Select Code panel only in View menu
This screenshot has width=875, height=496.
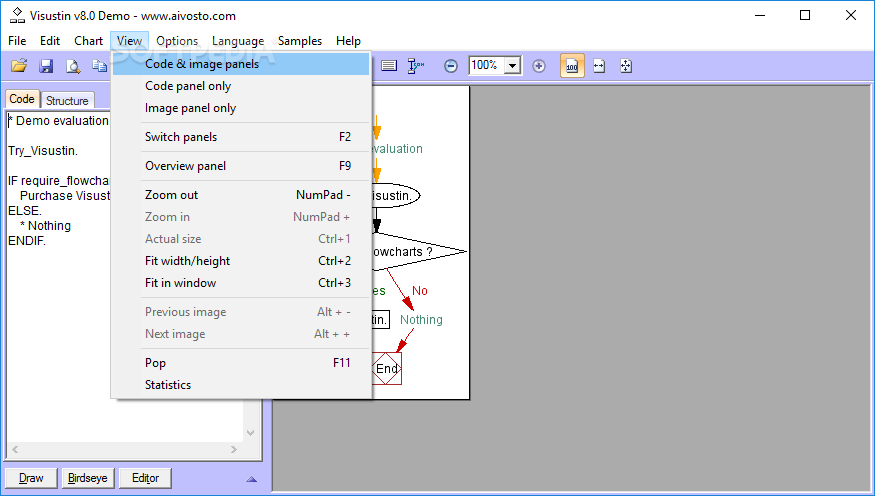[241, 86]
